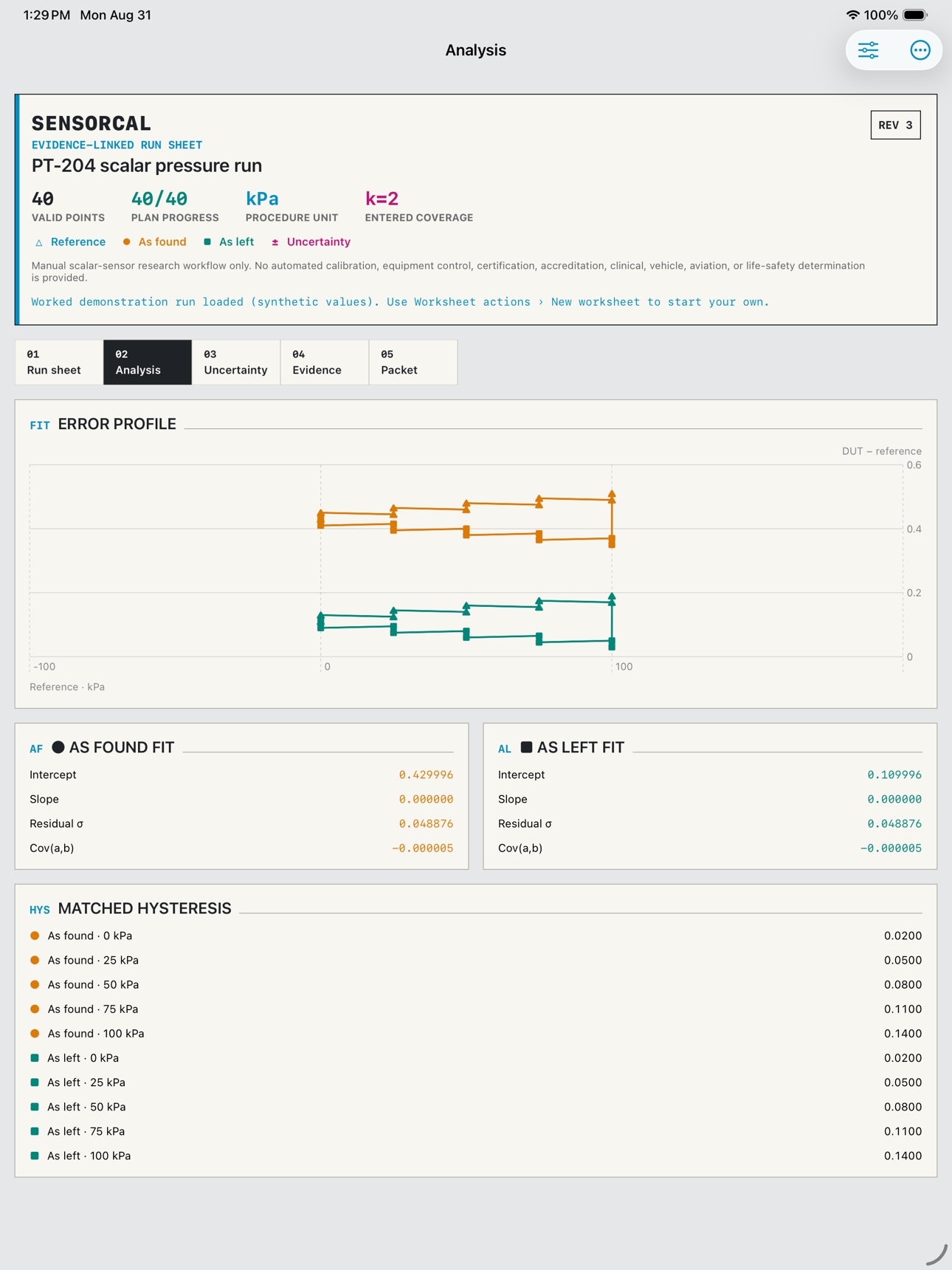Image resolution: width=952 pixels, height=1270 pixels.
Task: Open the 03 Uncertainty tab
Action: [x=236, y=362]
